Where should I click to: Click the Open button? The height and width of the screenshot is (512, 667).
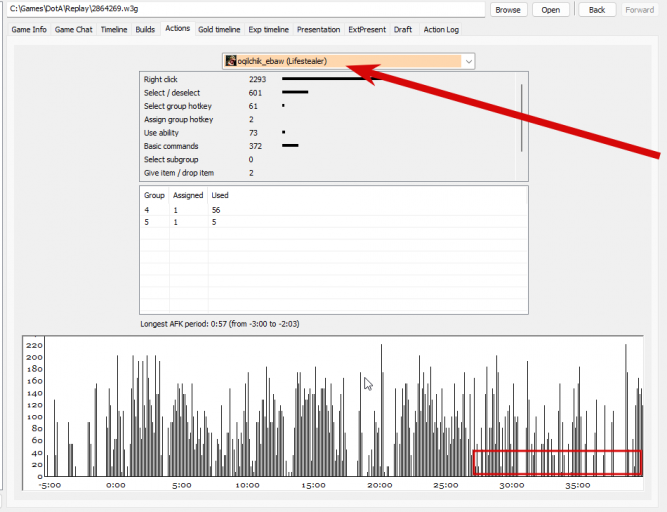(551, 10)
